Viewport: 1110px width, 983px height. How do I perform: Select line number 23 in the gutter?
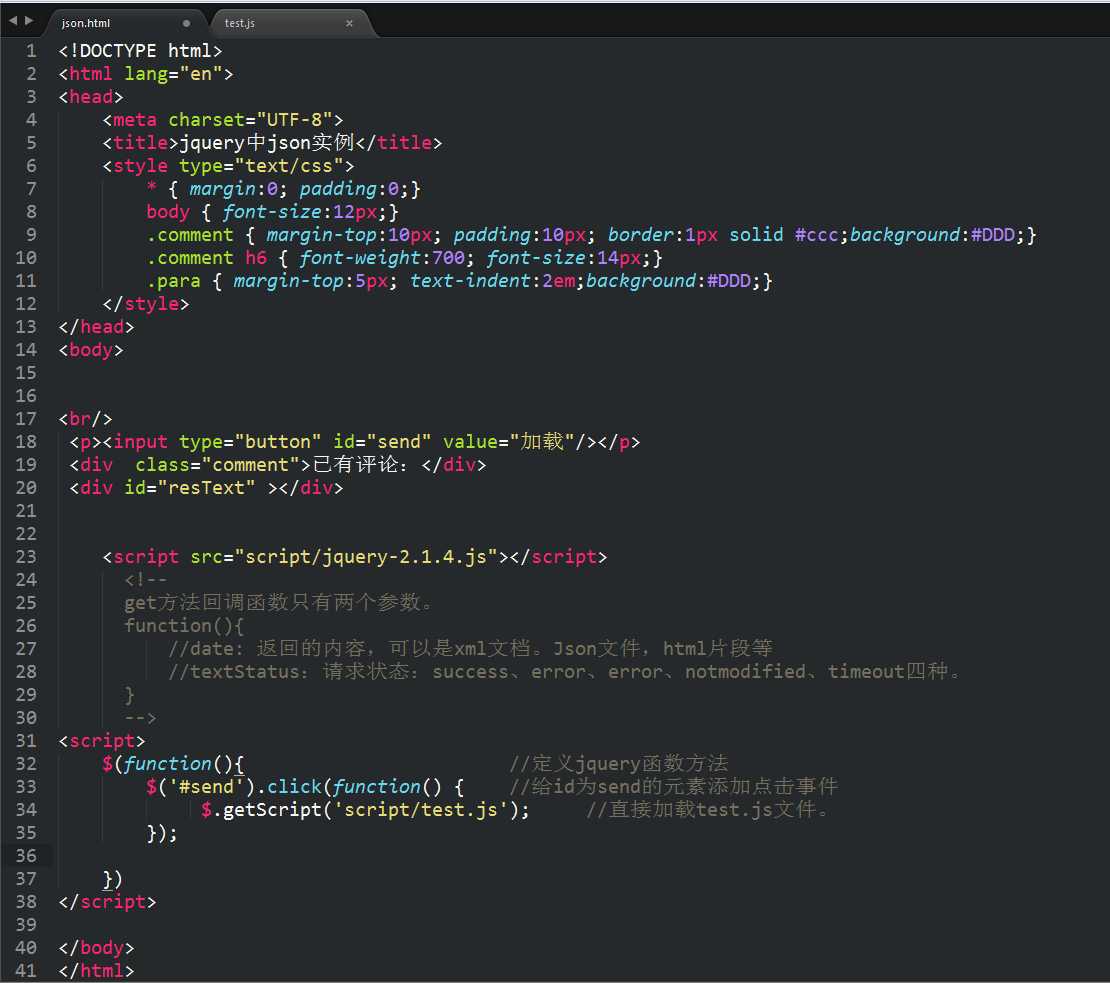tap(26, 557)
